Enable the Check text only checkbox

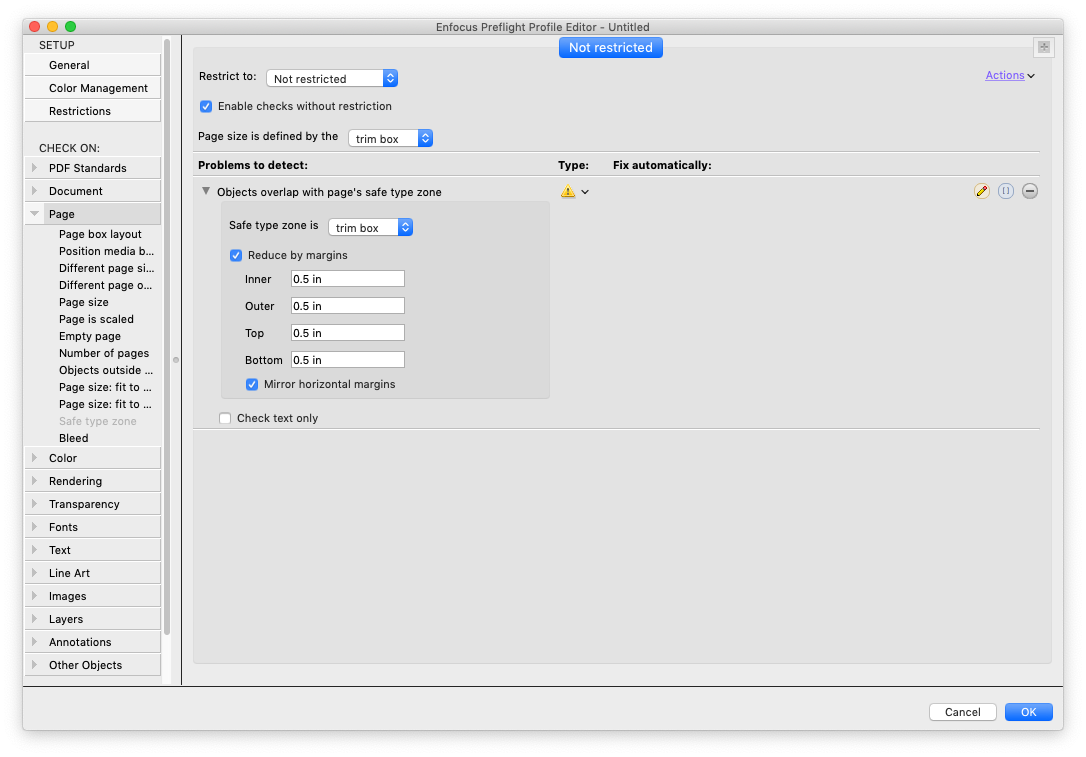coord(225,418)
